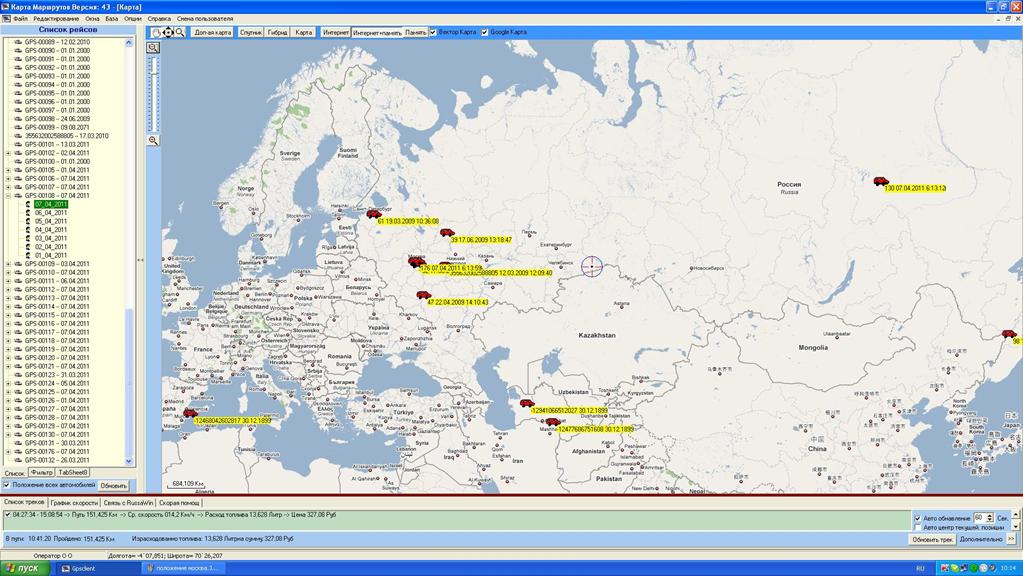Screen dimensions: 1023x576
Task: Click car marker labeled 61 19.03.2009
Action: click(374, 214)
